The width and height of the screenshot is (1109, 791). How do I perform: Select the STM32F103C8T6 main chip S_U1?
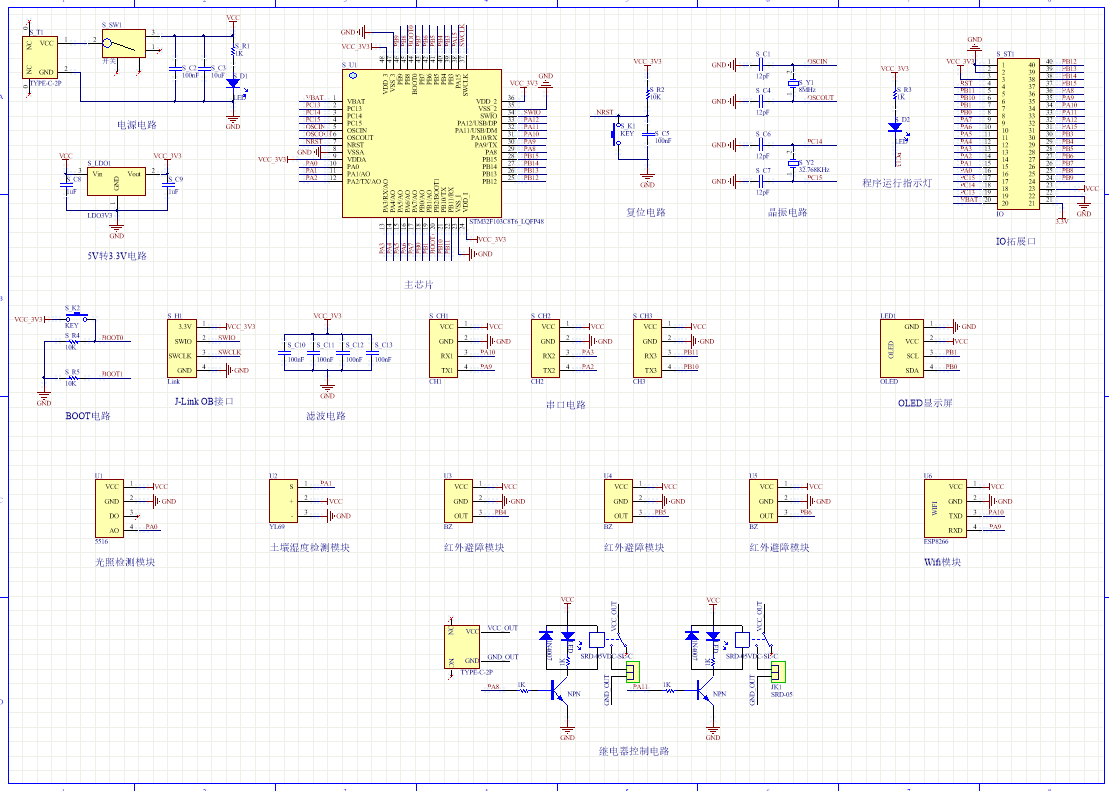[422, 143]
